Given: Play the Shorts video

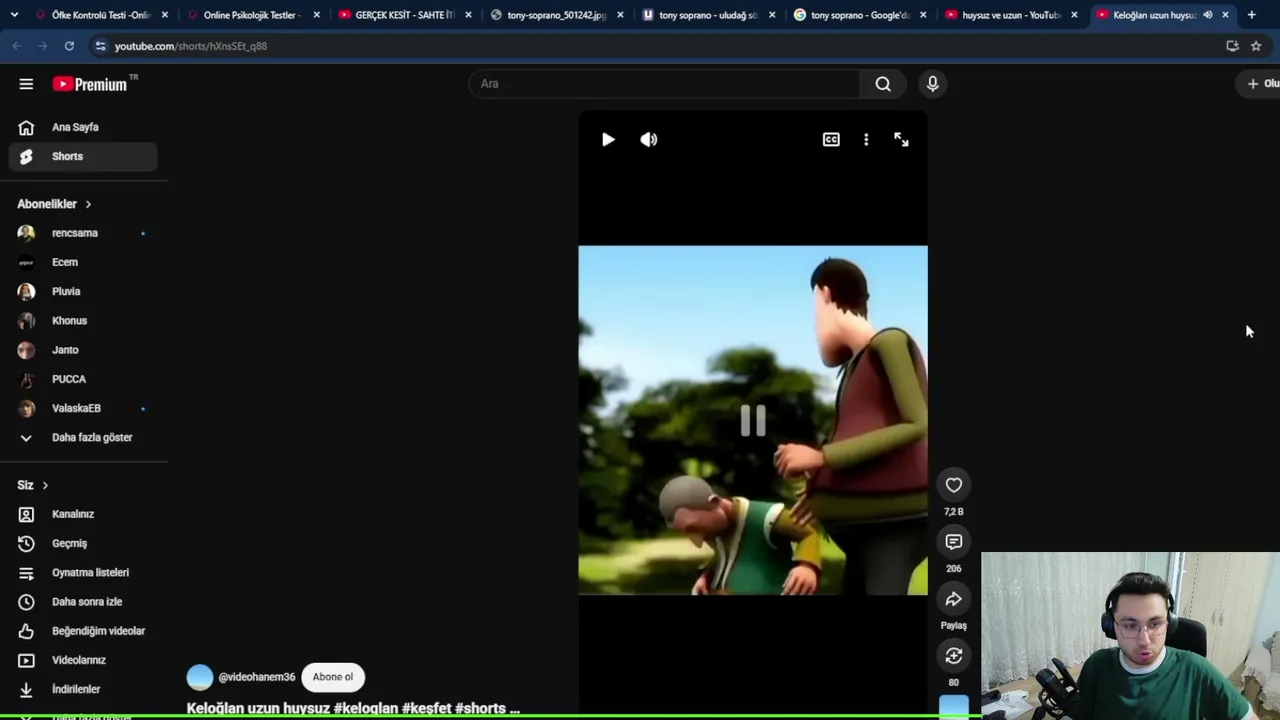Looking at the screenshot, I should [x=608, y=140].
